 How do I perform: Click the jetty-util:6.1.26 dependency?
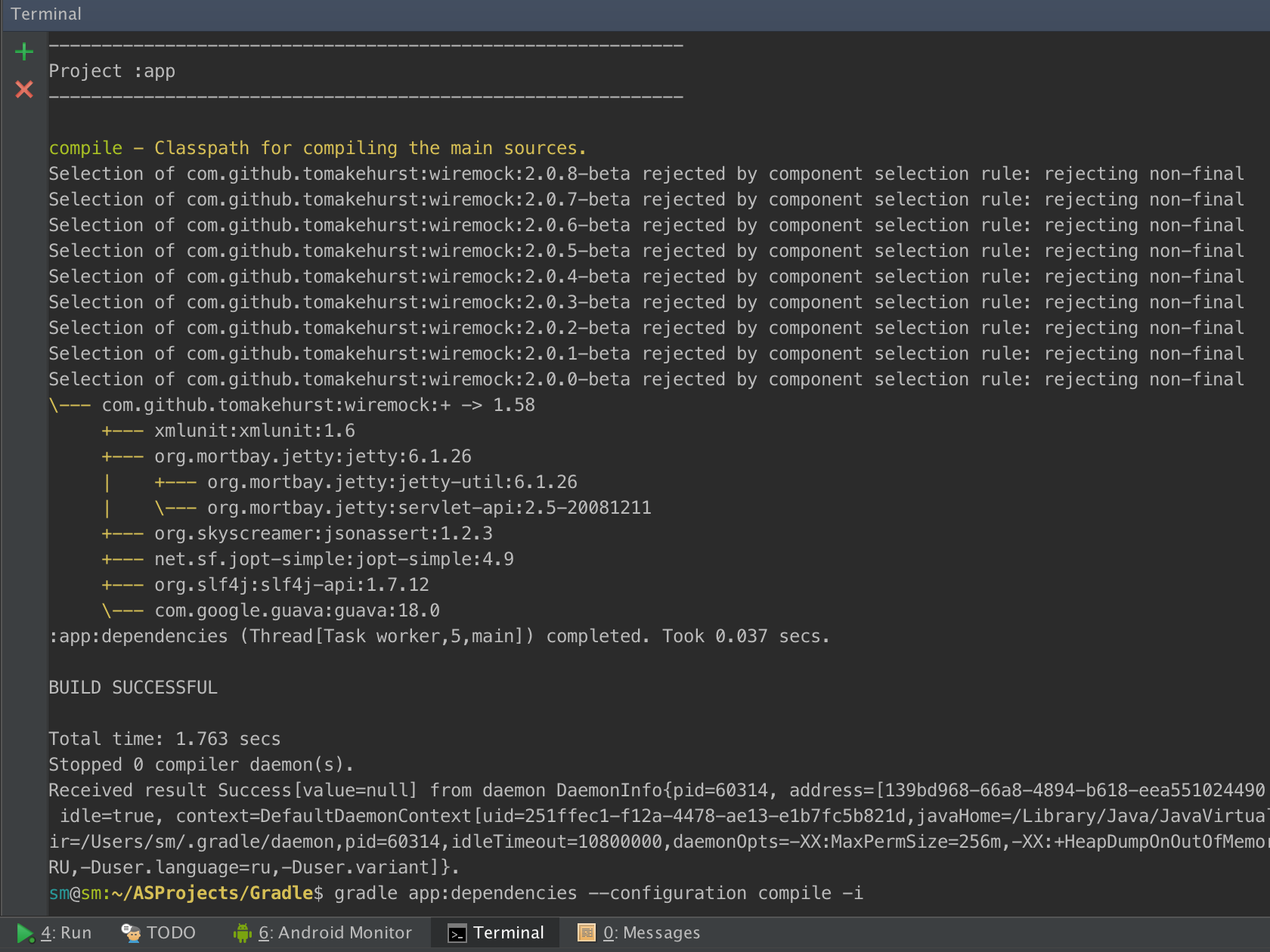coord(366,482)
